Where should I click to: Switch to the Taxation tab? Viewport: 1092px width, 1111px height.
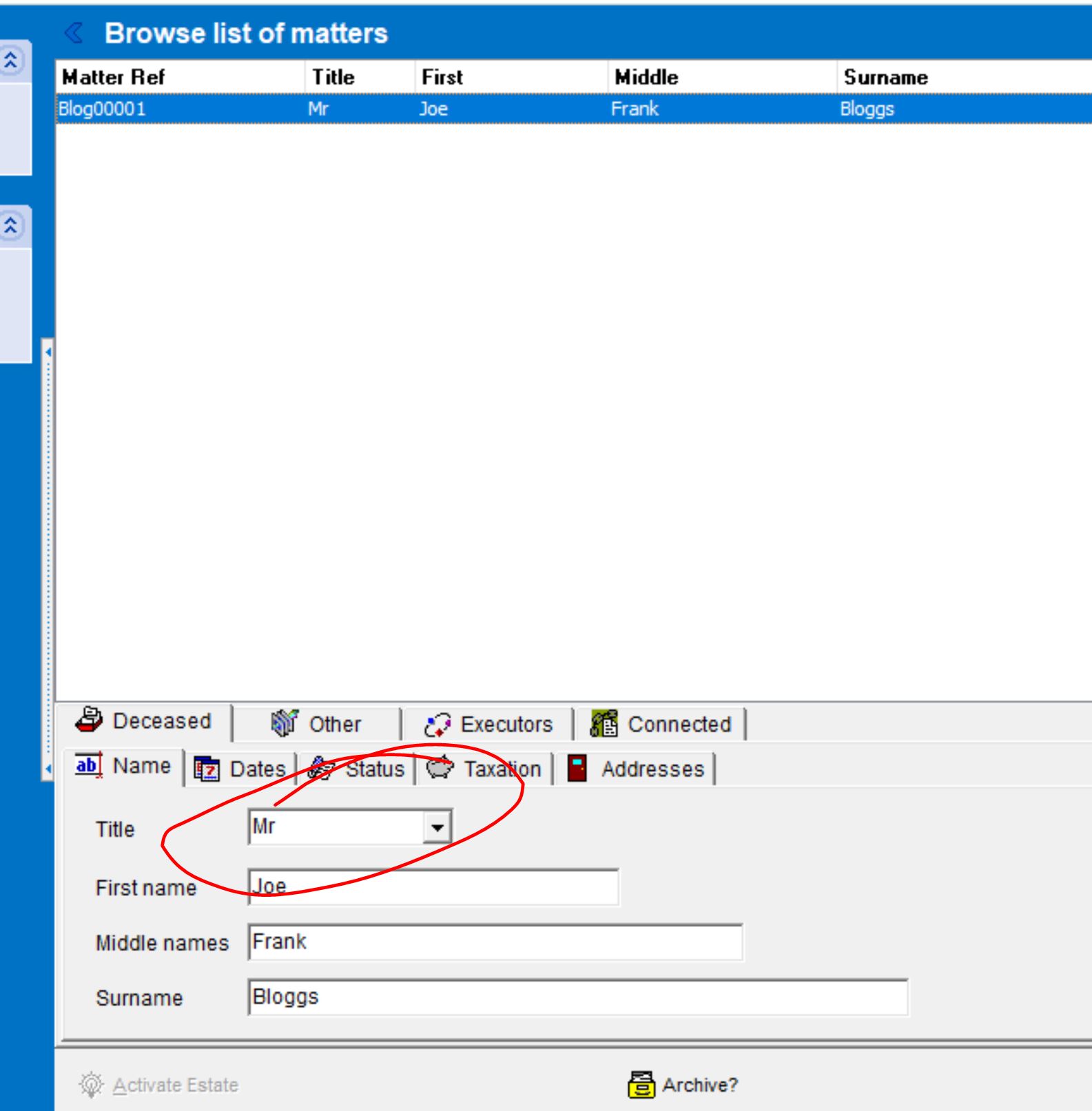502,769
